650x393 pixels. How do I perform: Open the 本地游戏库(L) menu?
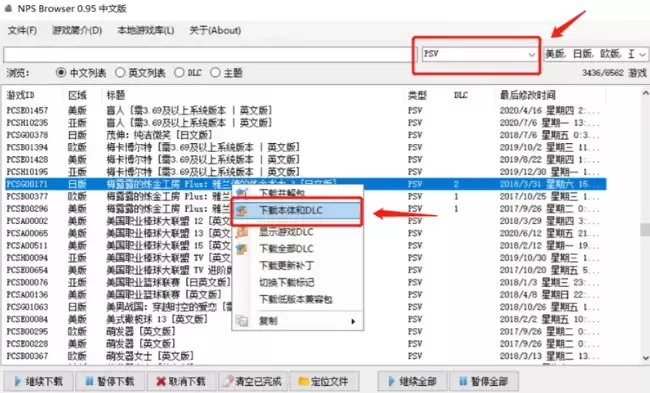(146, 30)
